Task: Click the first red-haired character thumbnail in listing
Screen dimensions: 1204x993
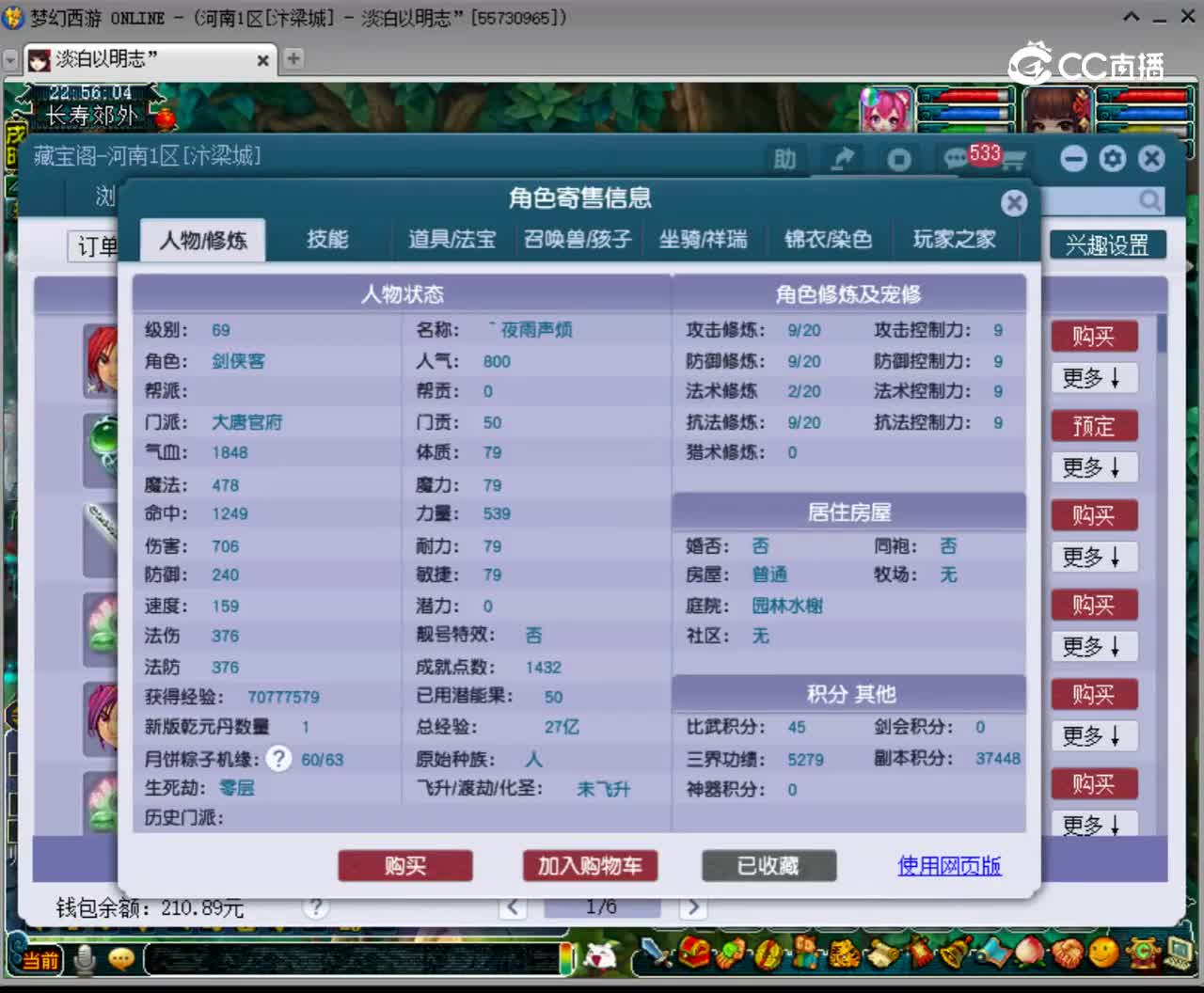Action: (101, 360)
